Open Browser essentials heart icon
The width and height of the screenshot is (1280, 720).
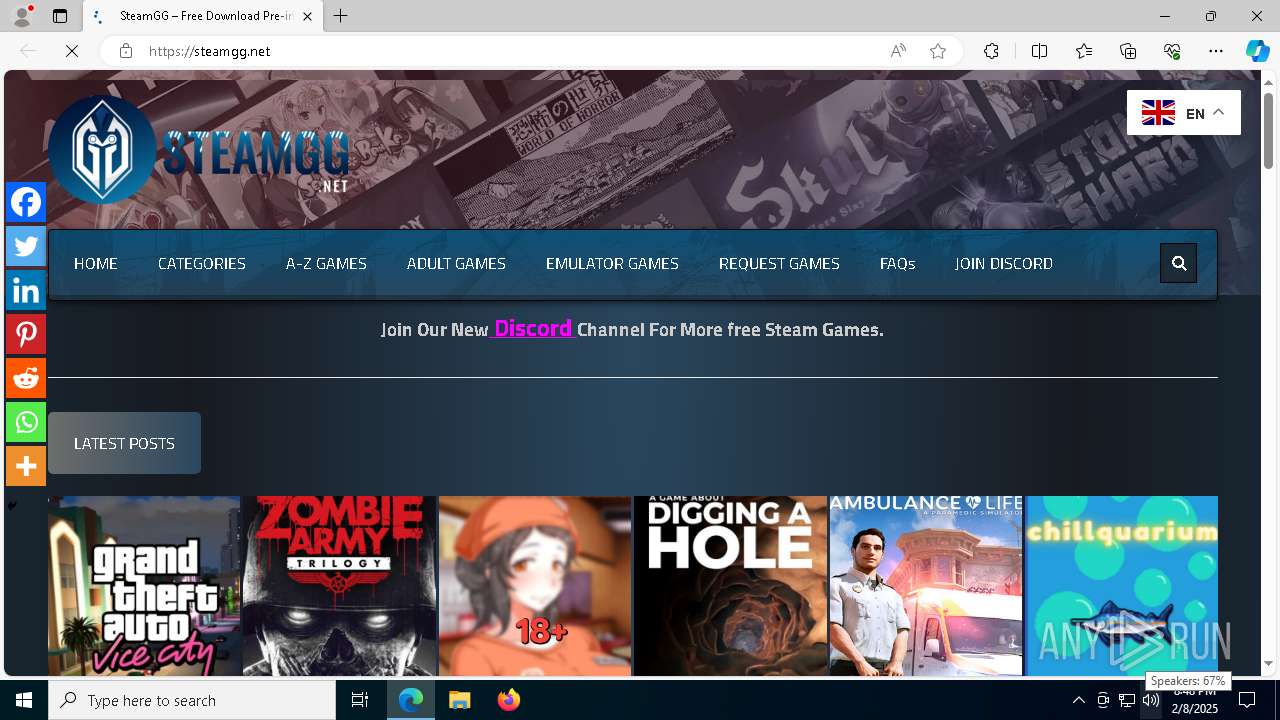tap(1172, 51)
